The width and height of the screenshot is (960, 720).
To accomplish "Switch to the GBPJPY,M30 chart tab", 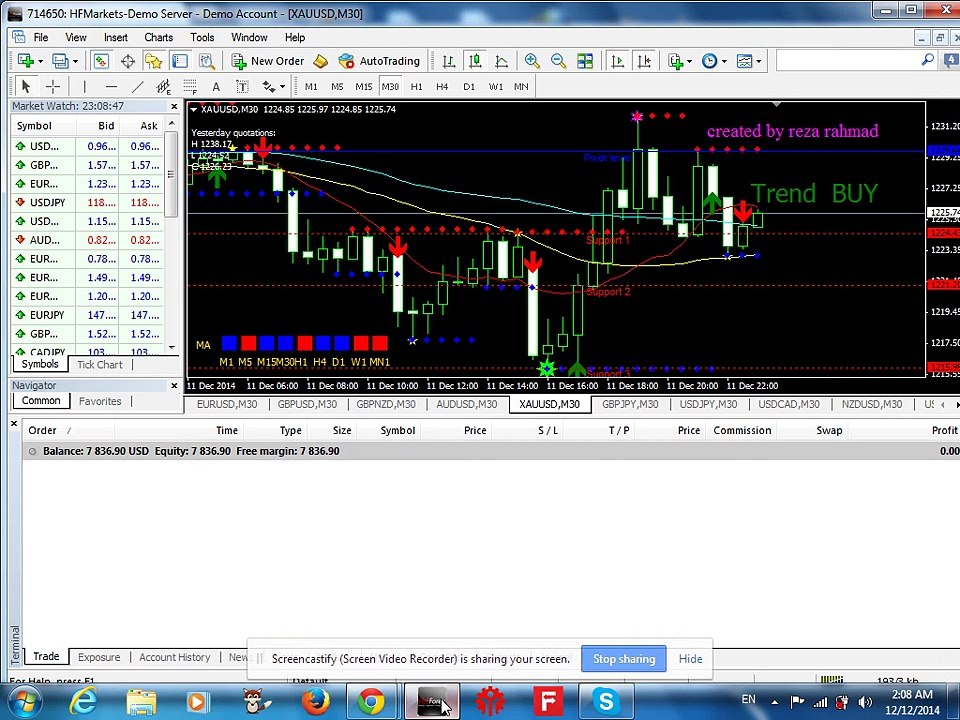I will click(x=630, y=404).
